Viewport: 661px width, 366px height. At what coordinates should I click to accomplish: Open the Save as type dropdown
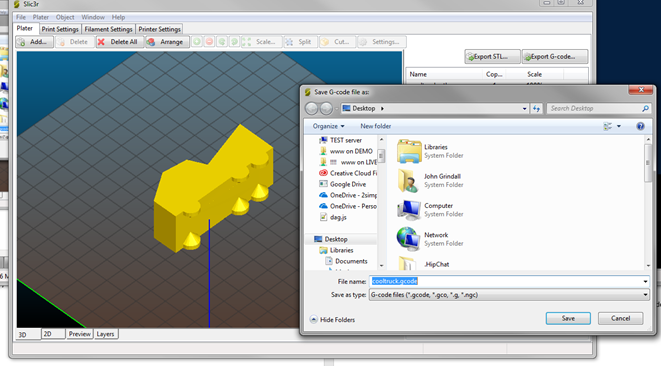click(x=509, y=295)
